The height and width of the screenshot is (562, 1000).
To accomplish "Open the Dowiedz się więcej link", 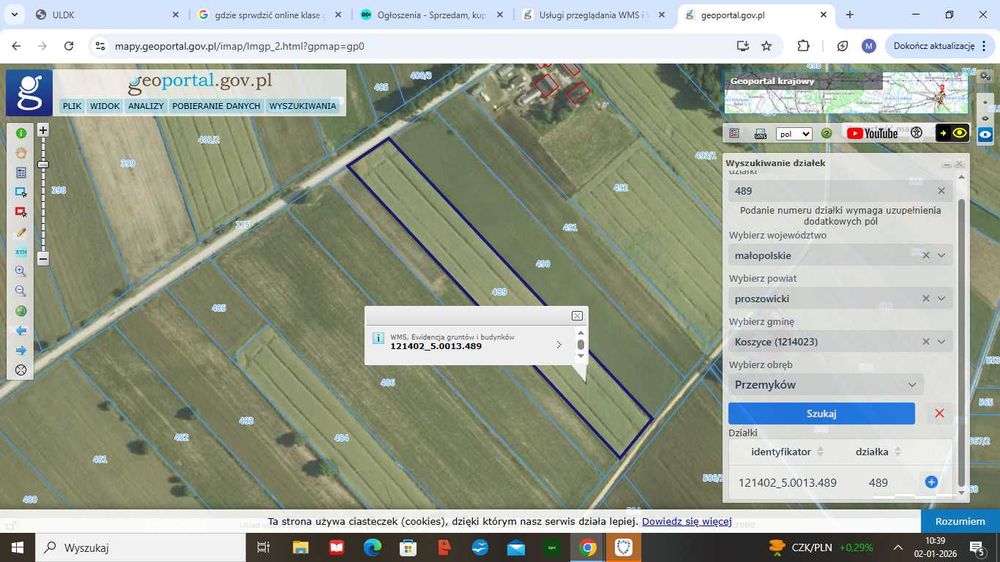I will click(687, 521).
